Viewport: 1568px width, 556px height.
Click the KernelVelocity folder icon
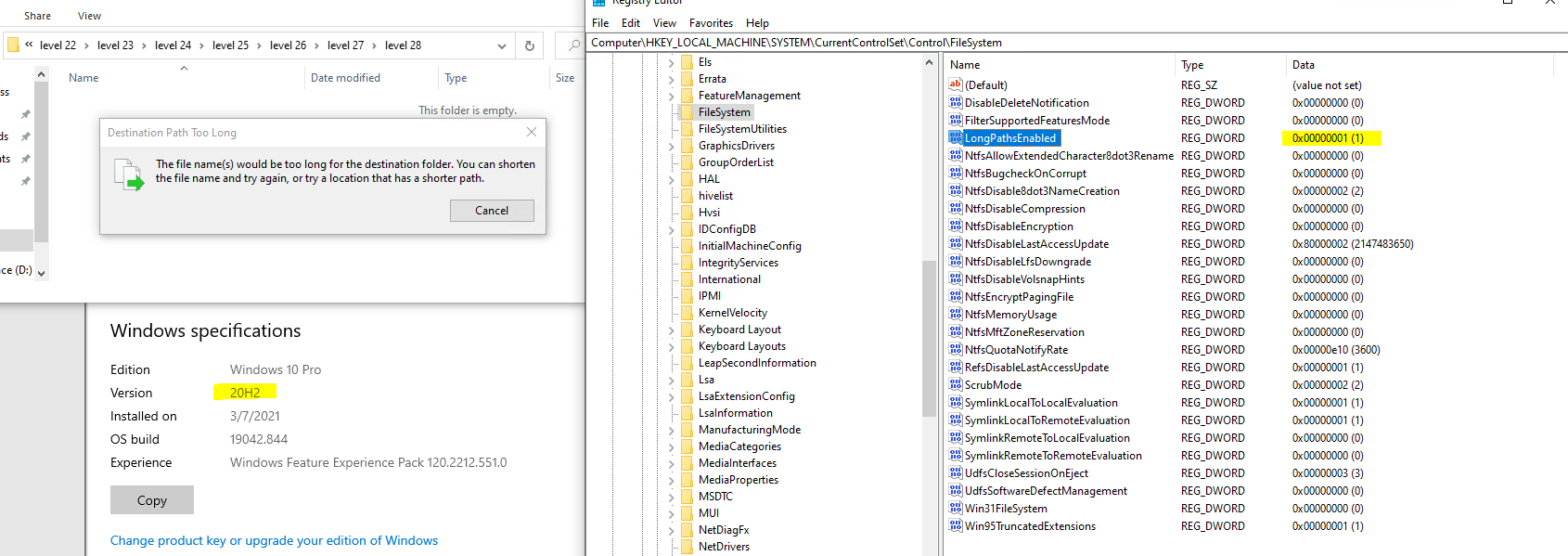tap(687, 313)
